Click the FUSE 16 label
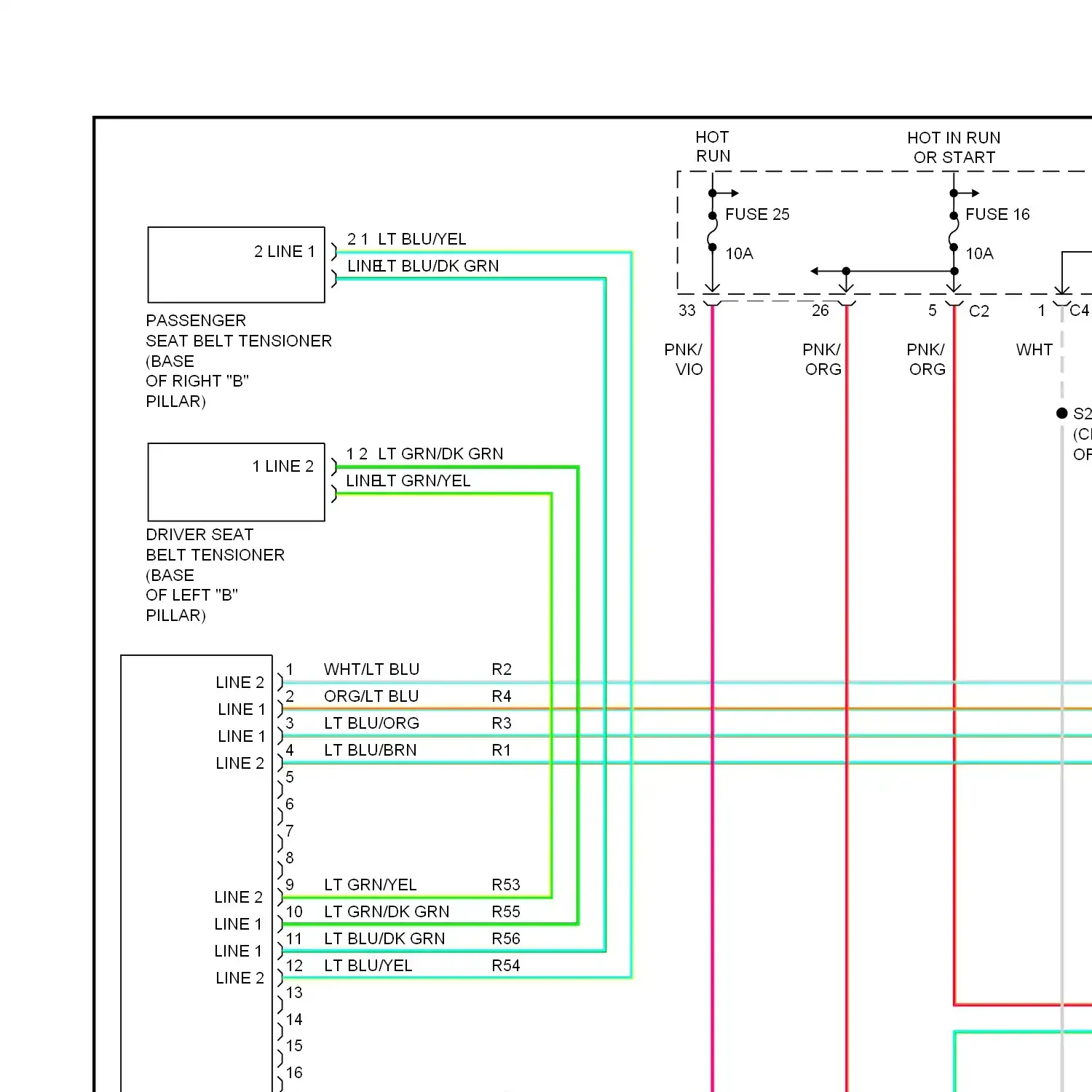The height and width of the screenshot is (1092, 1092). (x=997, y=214)
